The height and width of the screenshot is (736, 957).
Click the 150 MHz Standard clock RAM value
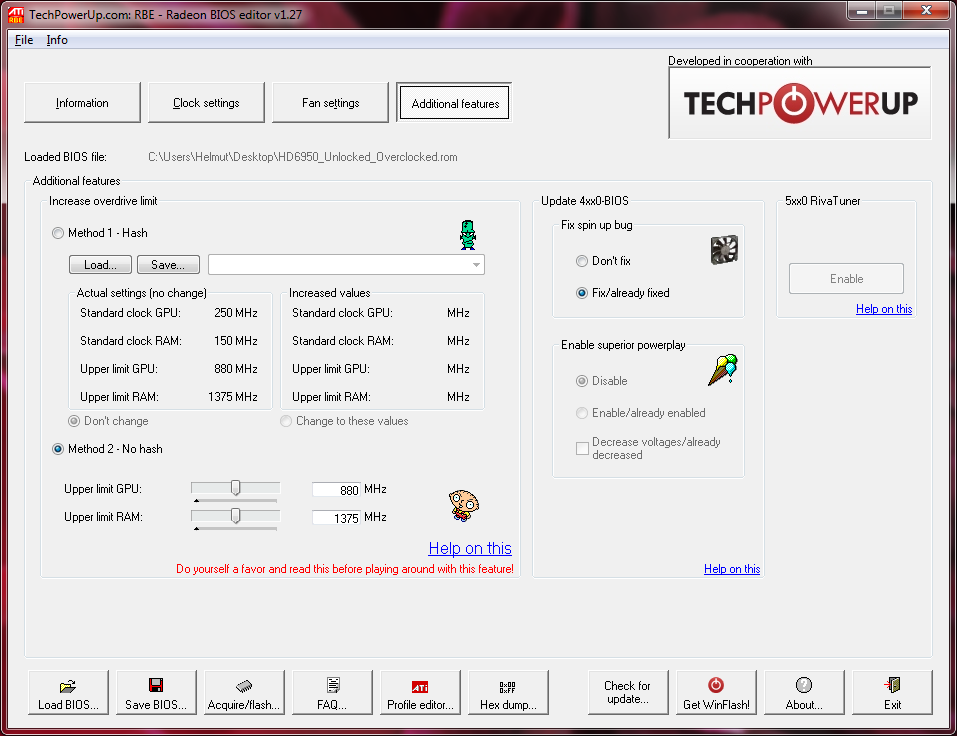(236, 341)
